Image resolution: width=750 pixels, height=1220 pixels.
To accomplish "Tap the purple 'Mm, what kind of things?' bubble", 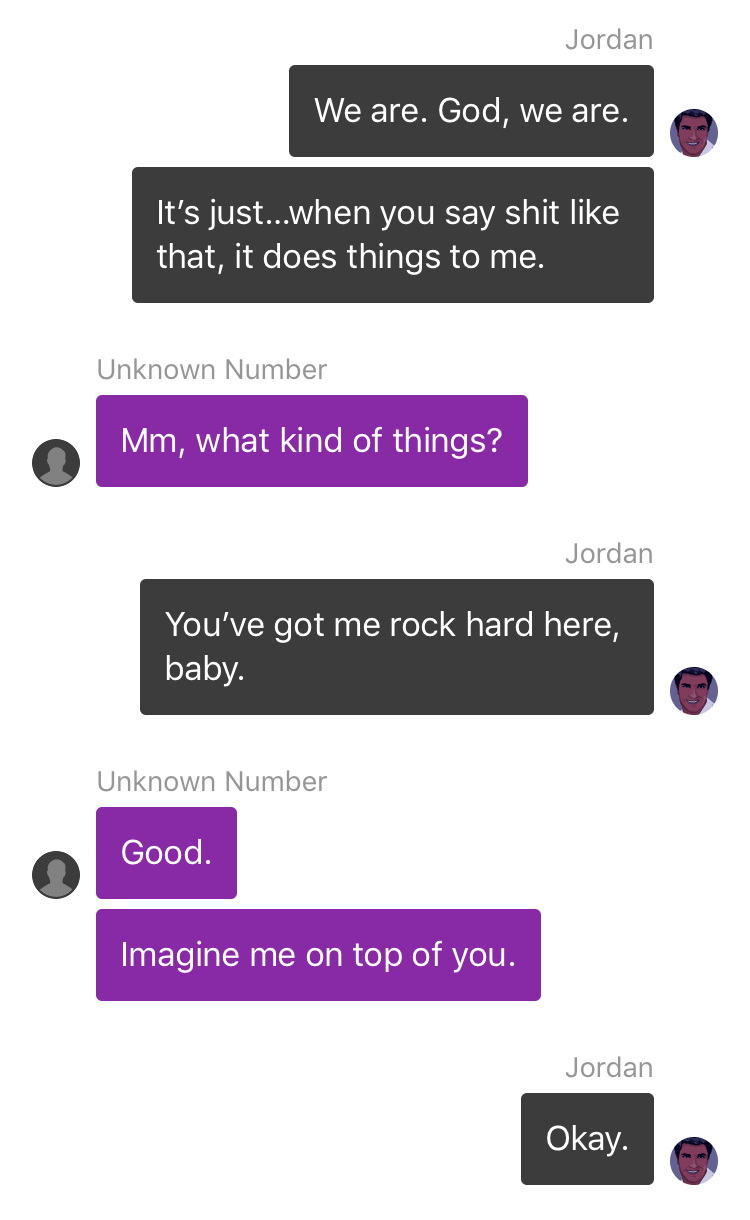I will click(312, 441).
